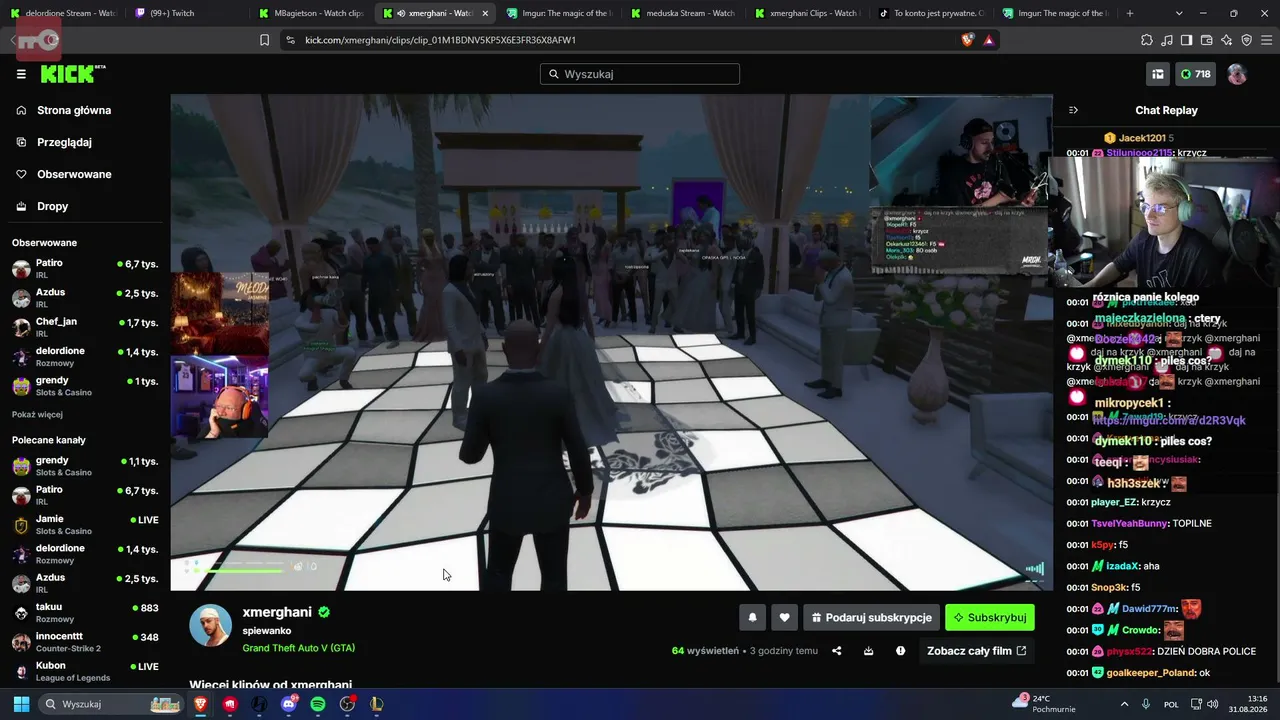The image size is (1280, 720).
Task: Open browser extensions puzzle icon
Action: (x=1147, y=40)
